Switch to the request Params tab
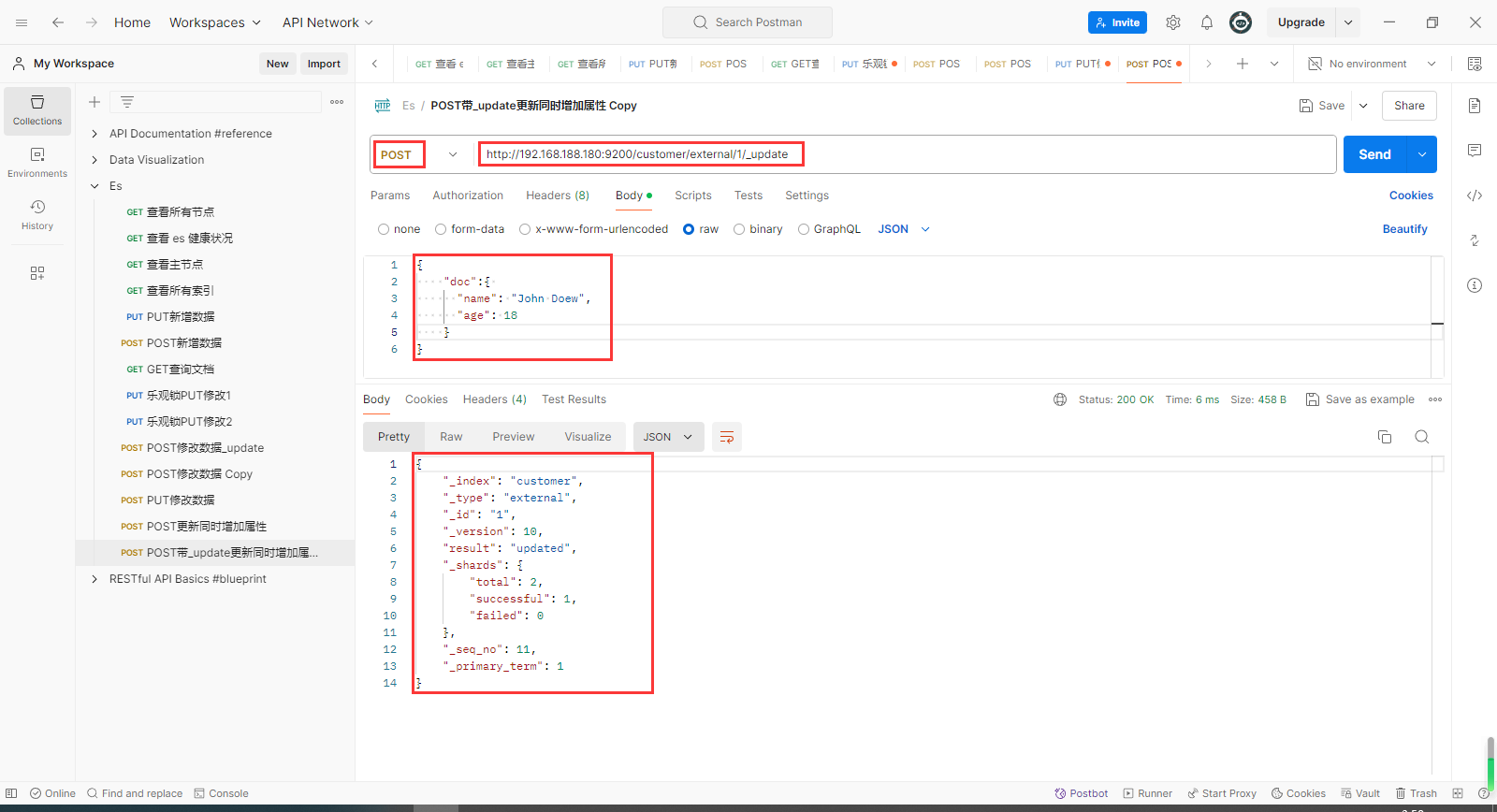 (x=390, y=196)
